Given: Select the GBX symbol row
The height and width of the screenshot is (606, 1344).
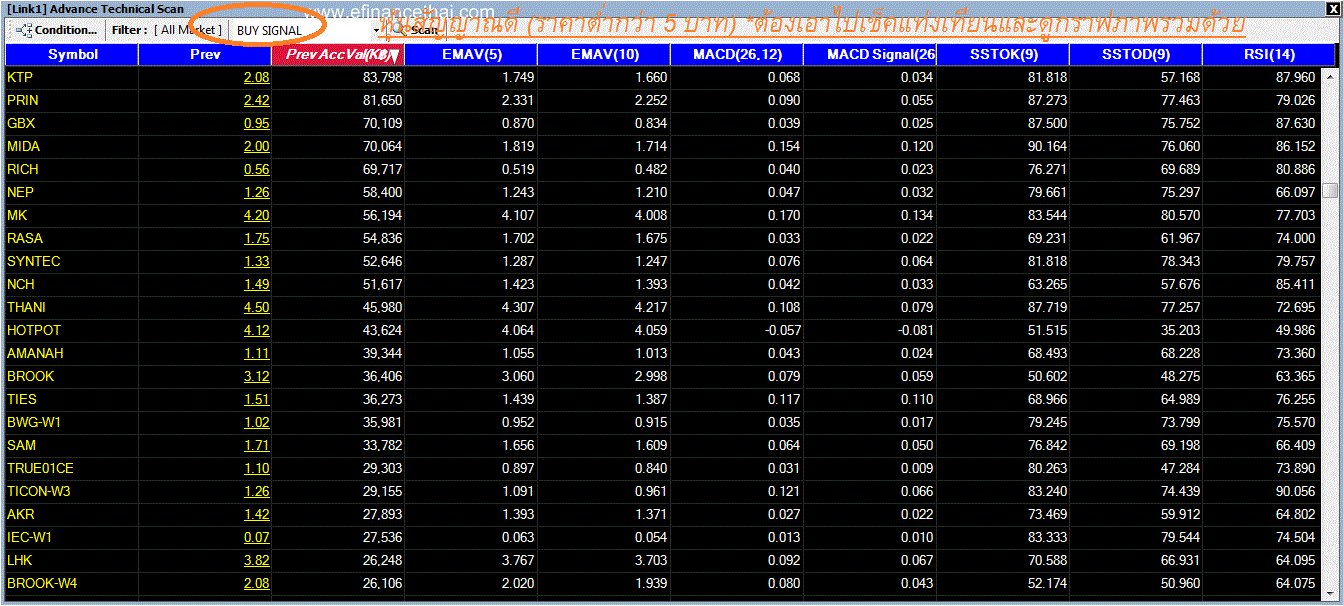Looking at the screenshot, I should click(663, 123).
